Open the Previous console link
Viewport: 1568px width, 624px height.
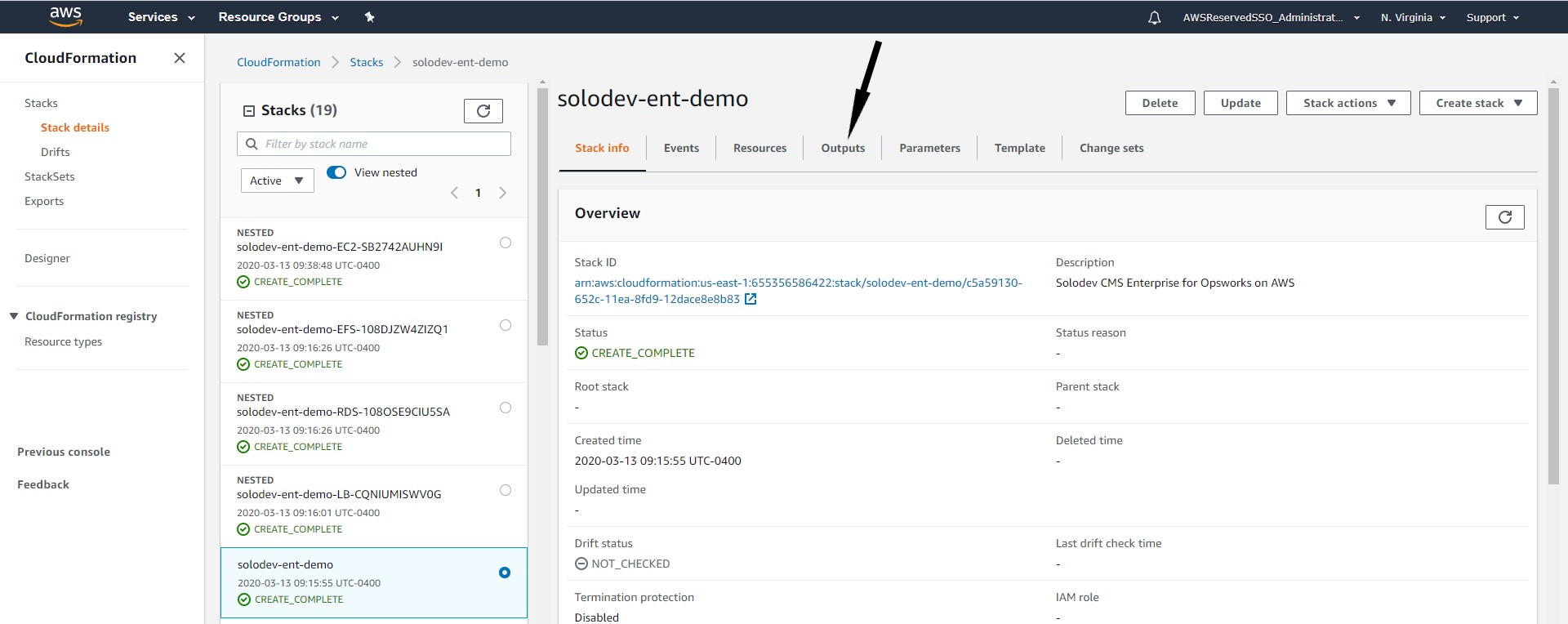(x=64, y=452)
